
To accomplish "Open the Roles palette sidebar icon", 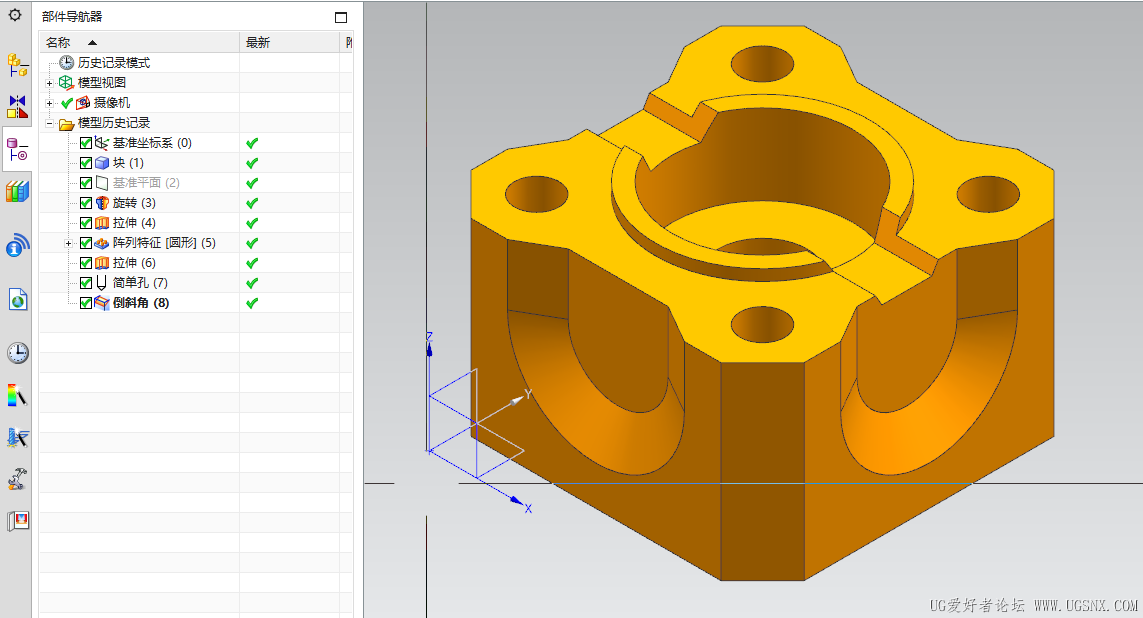I will click(17, 521).
